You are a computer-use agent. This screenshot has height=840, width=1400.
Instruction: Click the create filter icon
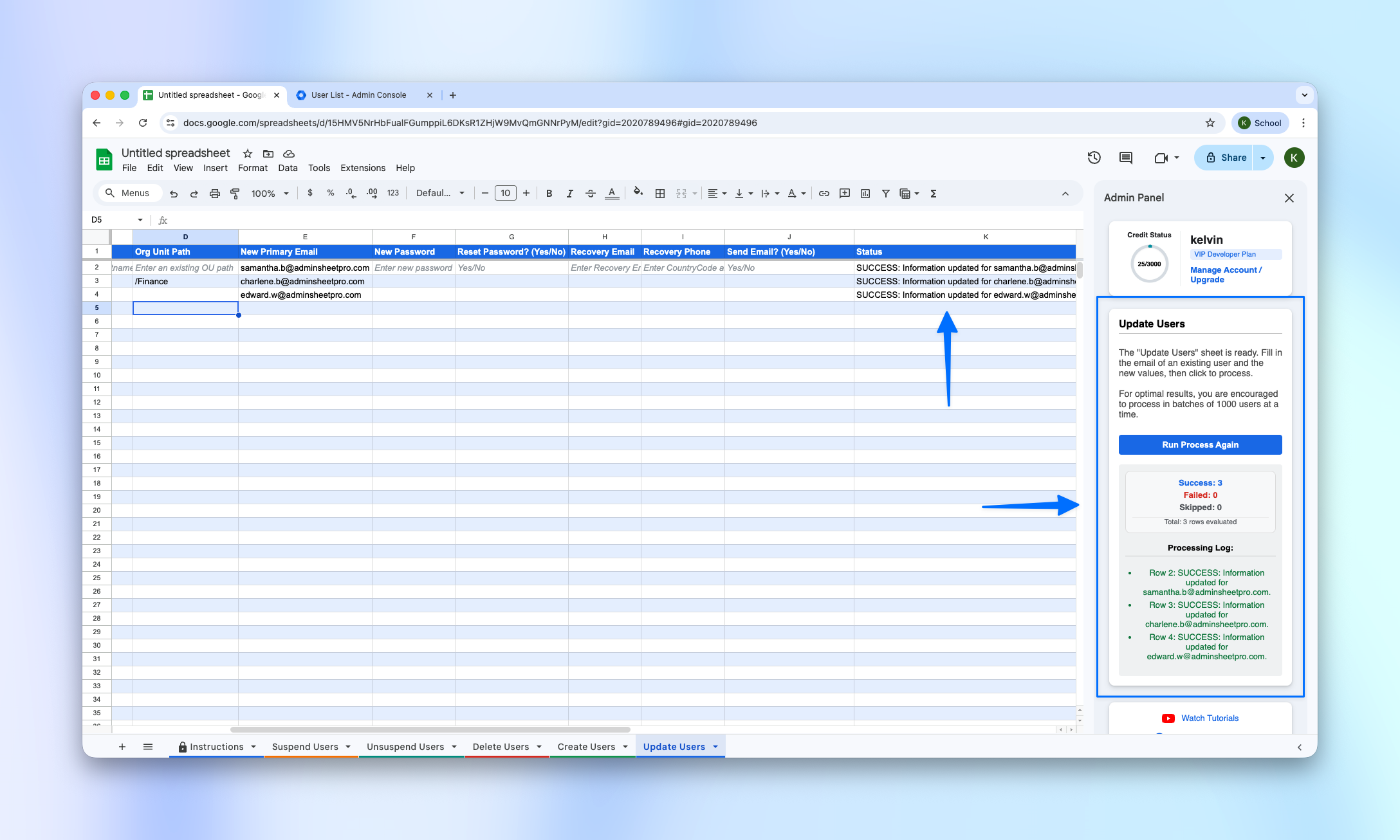click(x=885, y=193)
